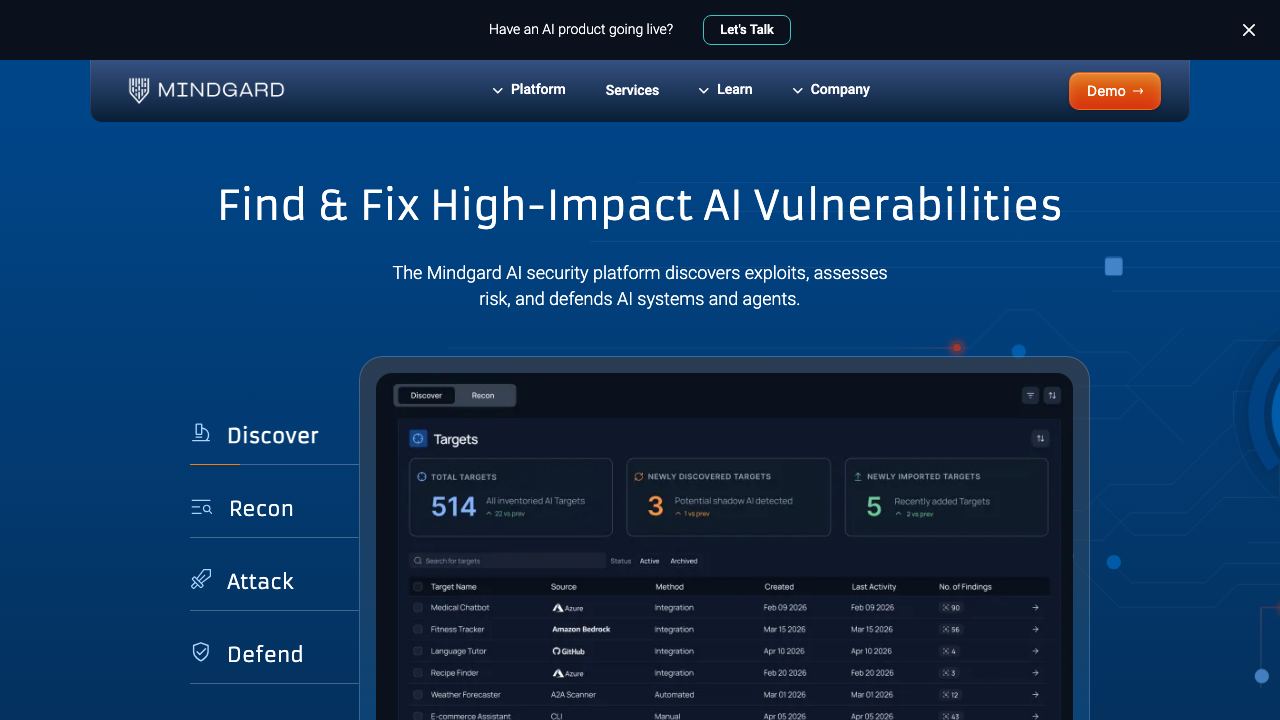This screenshot has height=720, width=1280.
Task: Click the Targets panel sort icon
Action: coord(1040,438)
